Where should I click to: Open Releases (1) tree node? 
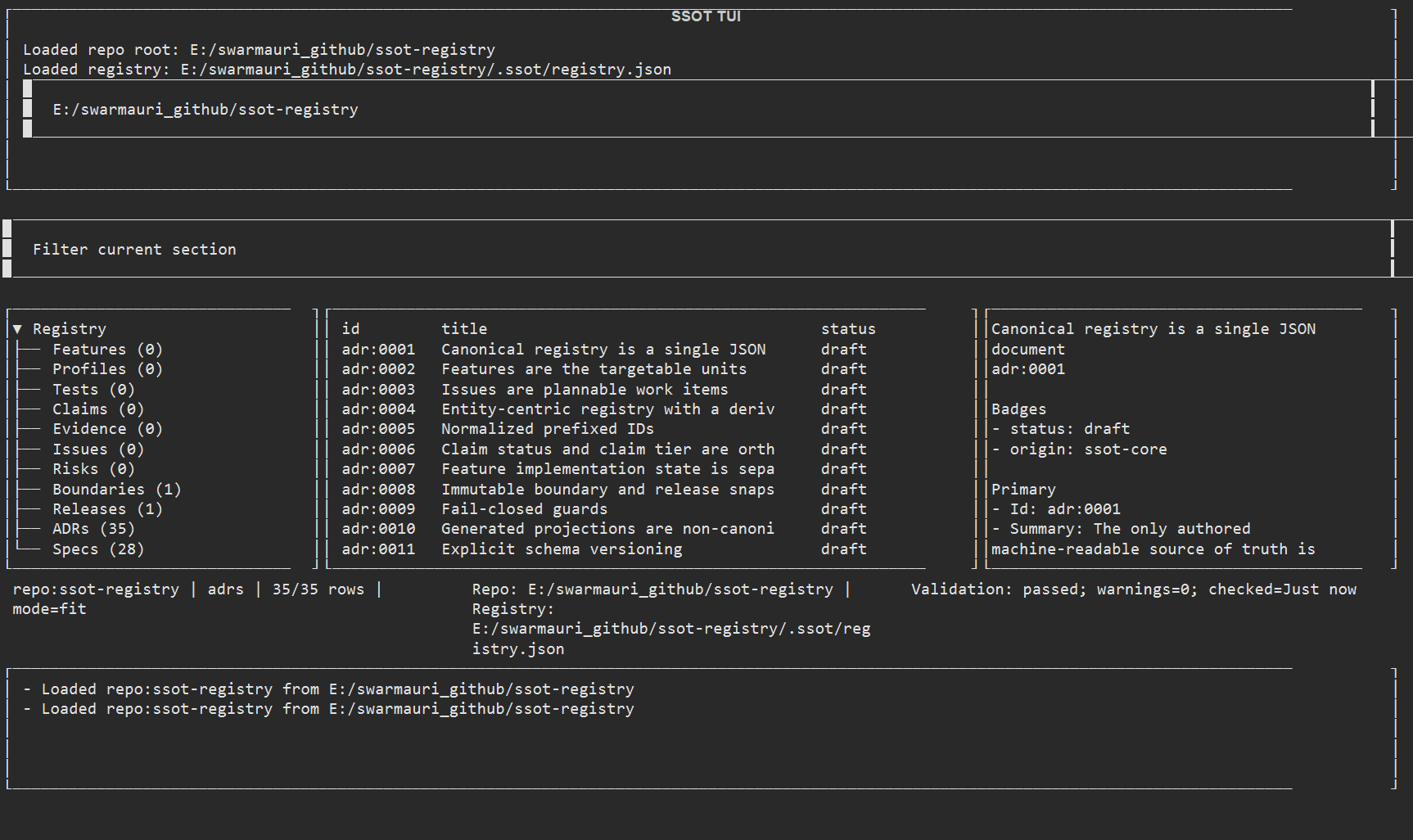tap(107, 509)
